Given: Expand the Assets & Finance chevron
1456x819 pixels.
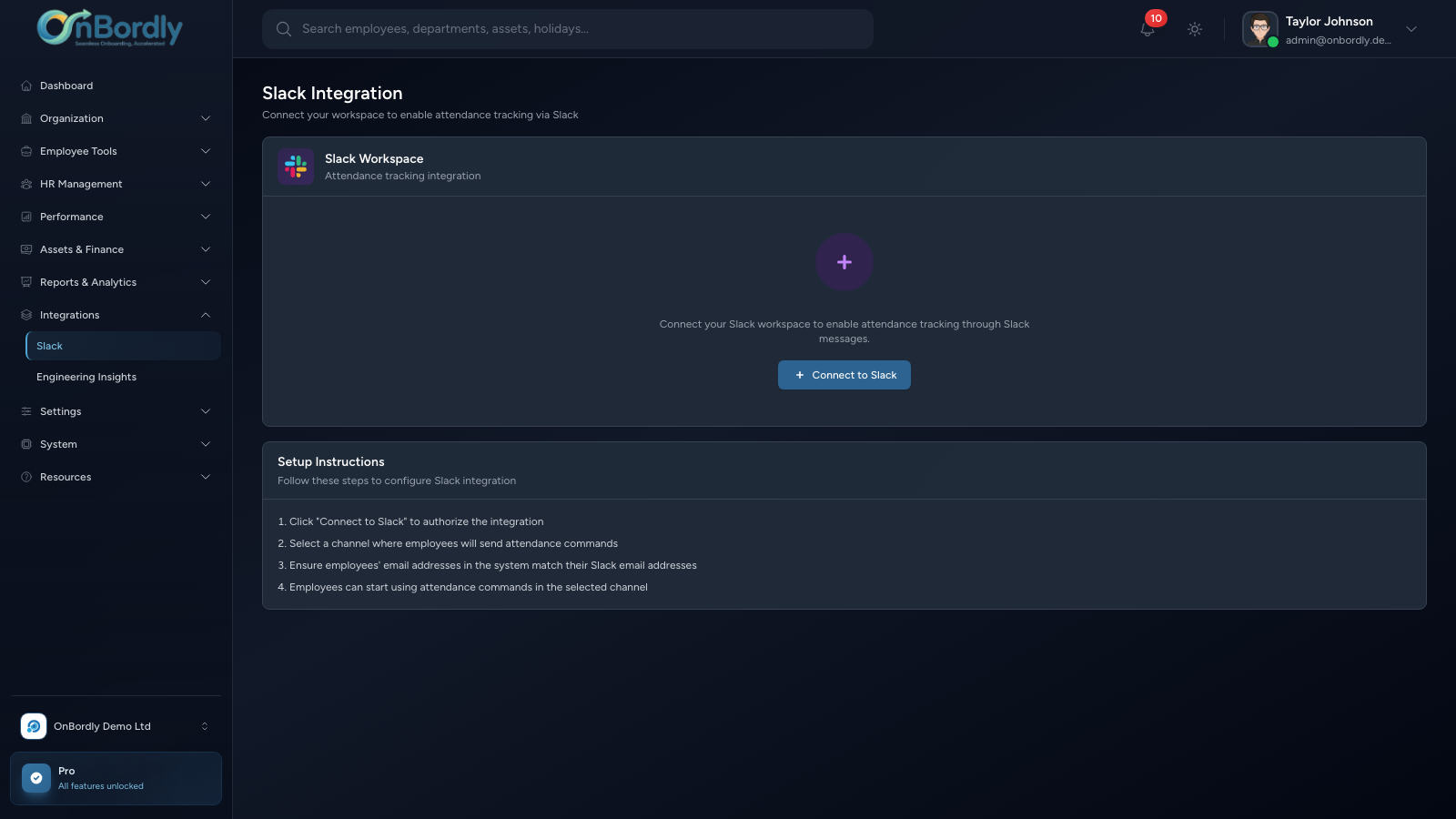Looking at the screenshot, I should point(206,249).
